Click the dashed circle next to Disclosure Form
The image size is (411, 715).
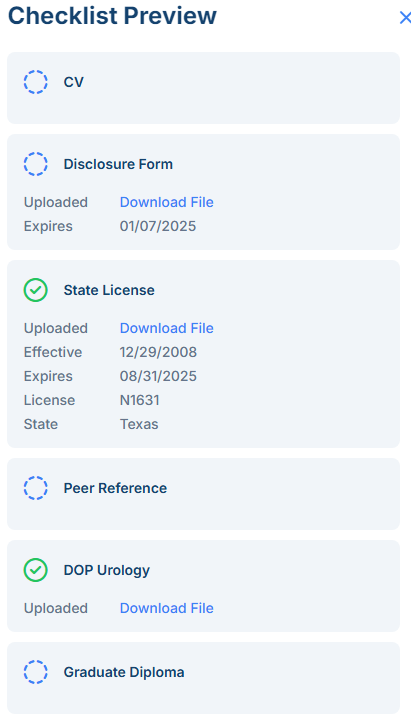tap(36, 164)
